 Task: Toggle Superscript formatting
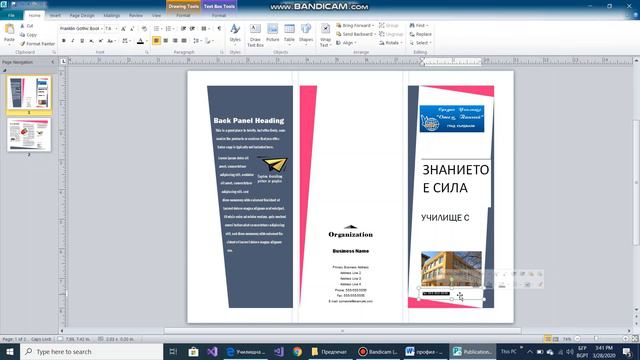100,40
